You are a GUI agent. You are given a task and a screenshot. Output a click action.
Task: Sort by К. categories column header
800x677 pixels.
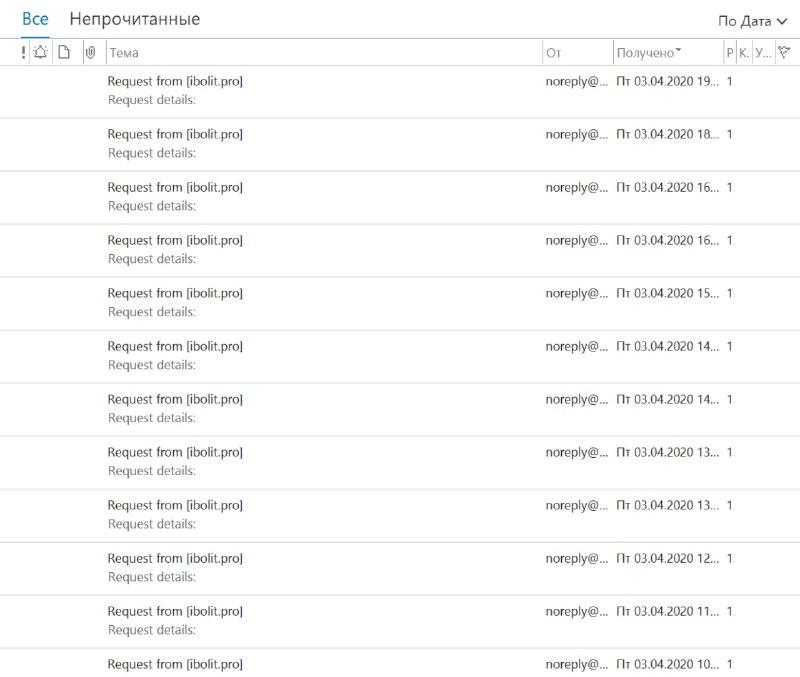[744, 53]
